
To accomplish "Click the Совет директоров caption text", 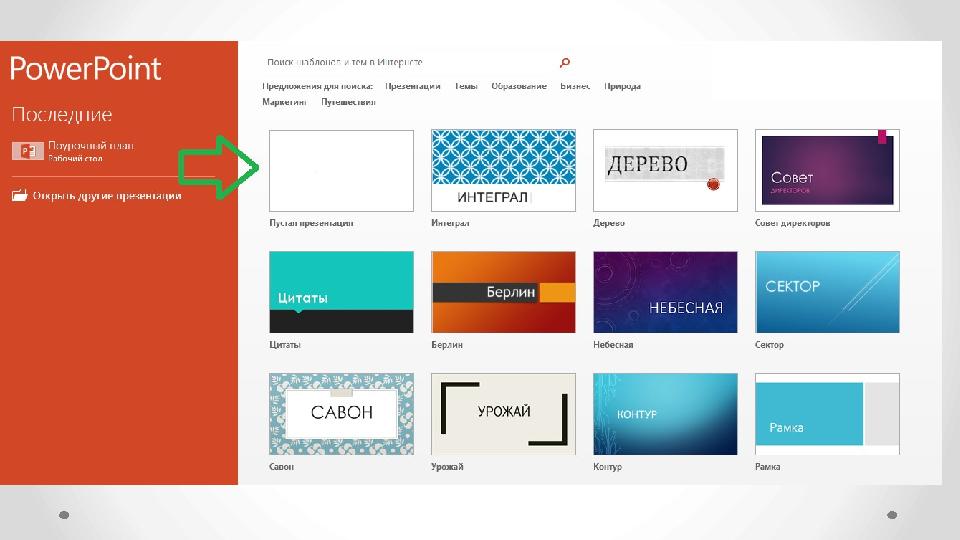I will (792, 223).
